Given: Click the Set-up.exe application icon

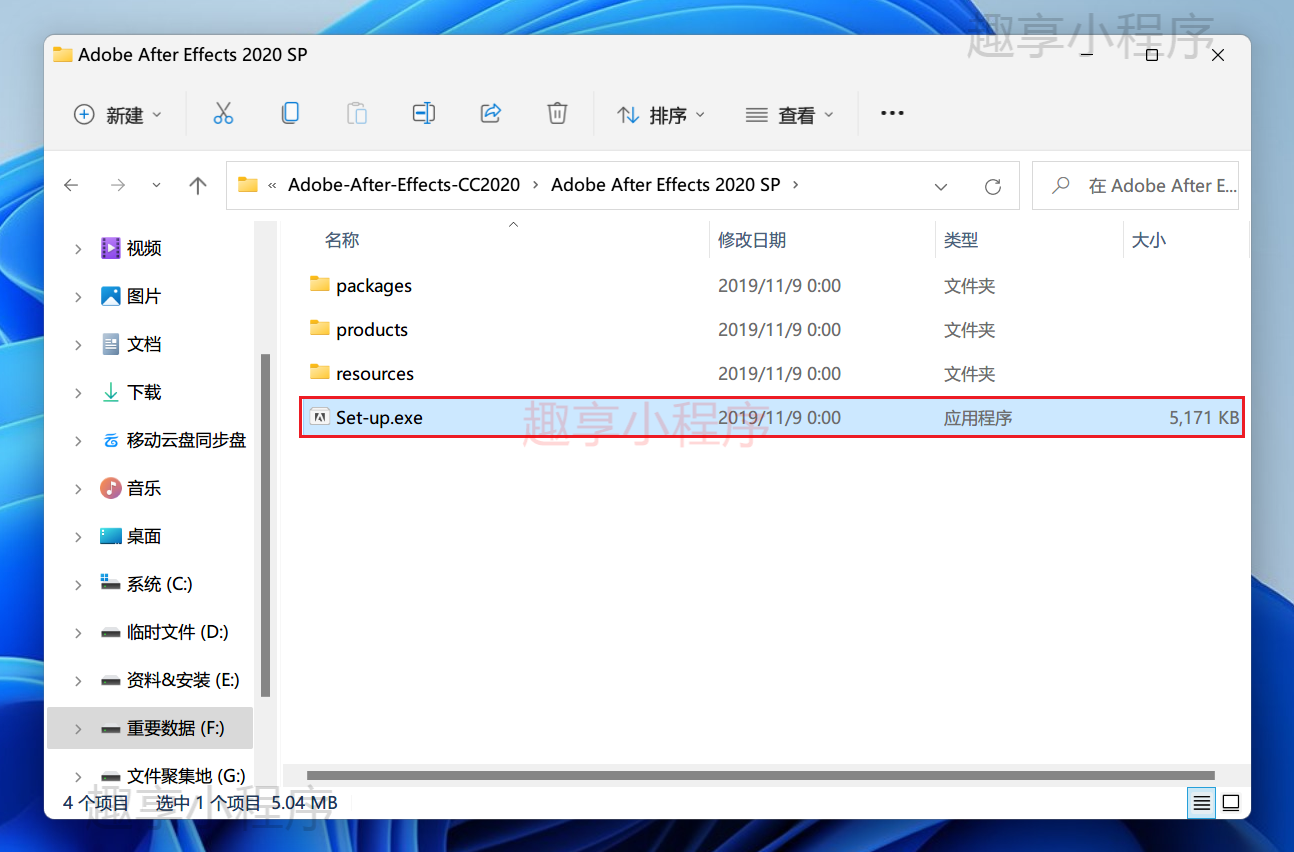Looking at the screenshot, I should (320, 417).
